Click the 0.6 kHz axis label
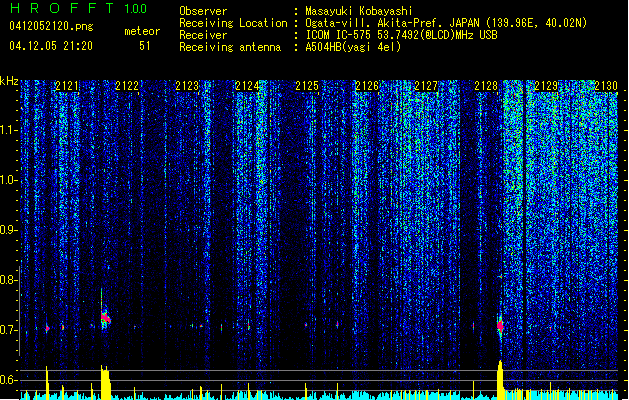 [8, 380]
